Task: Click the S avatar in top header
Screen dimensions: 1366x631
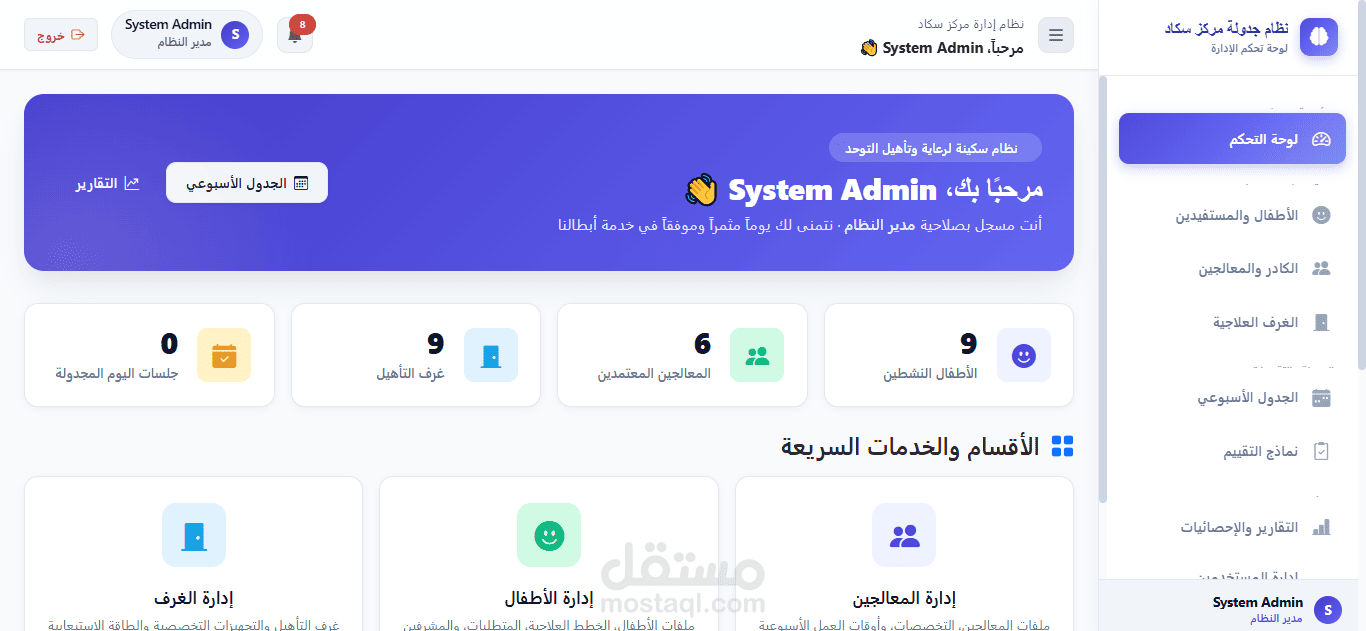Action: pos(235,35)
